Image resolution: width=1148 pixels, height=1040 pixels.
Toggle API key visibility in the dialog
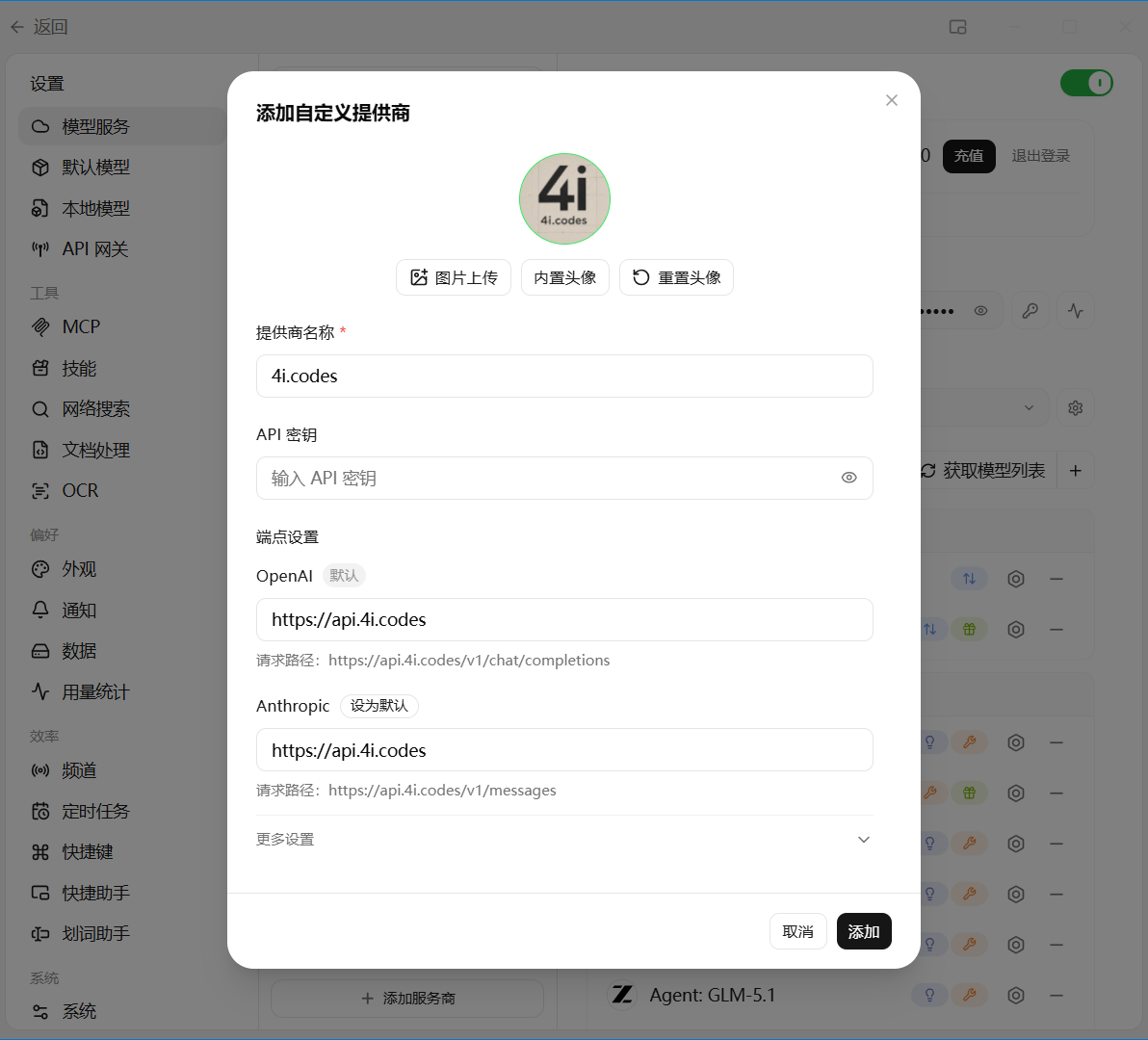click(848, 478)
